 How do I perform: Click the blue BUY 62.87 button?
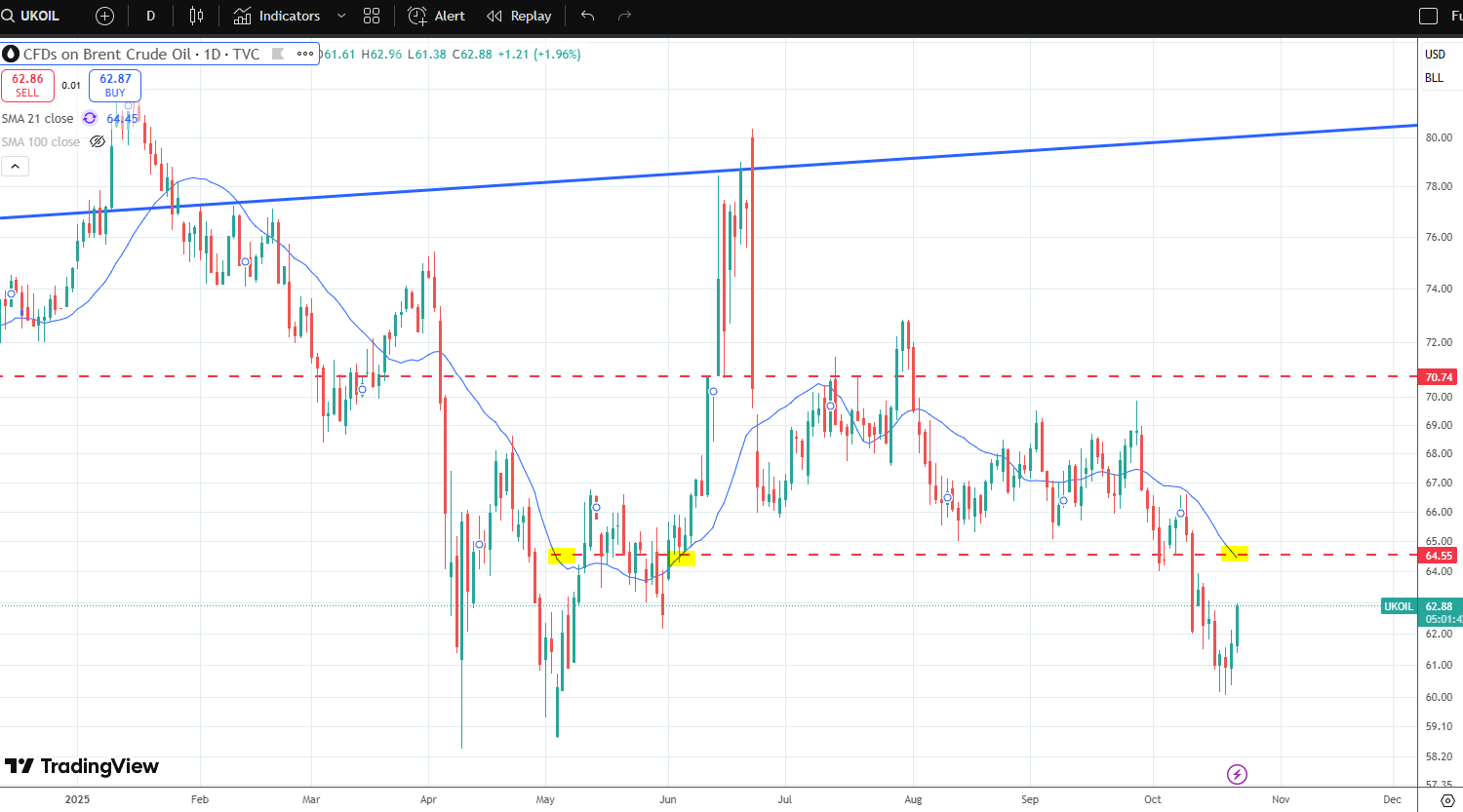click(x=115, y=86)
